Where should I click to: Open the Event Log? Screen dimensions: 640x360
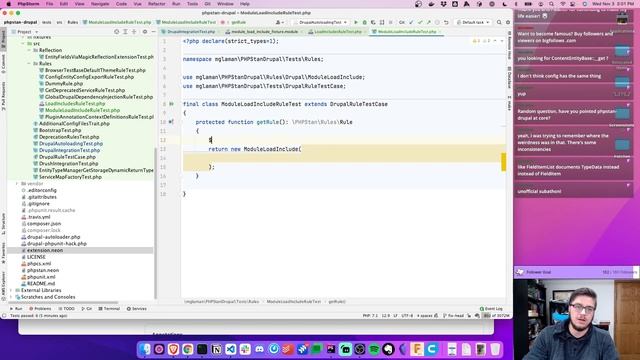[x=491, y=309]
